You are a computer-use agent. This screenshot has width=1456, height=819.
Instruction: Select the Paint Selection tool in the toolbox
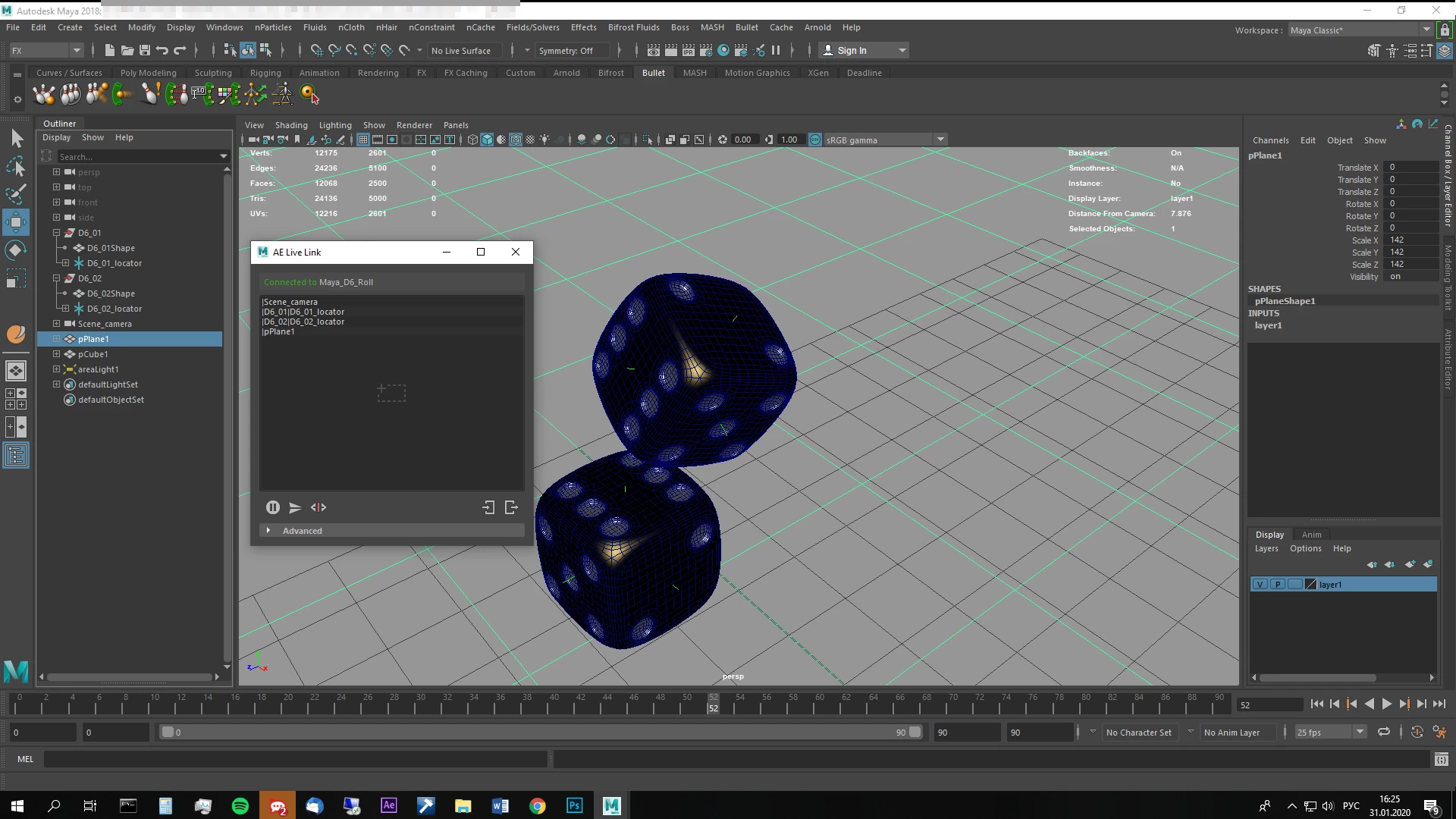[x=16, y=193]
